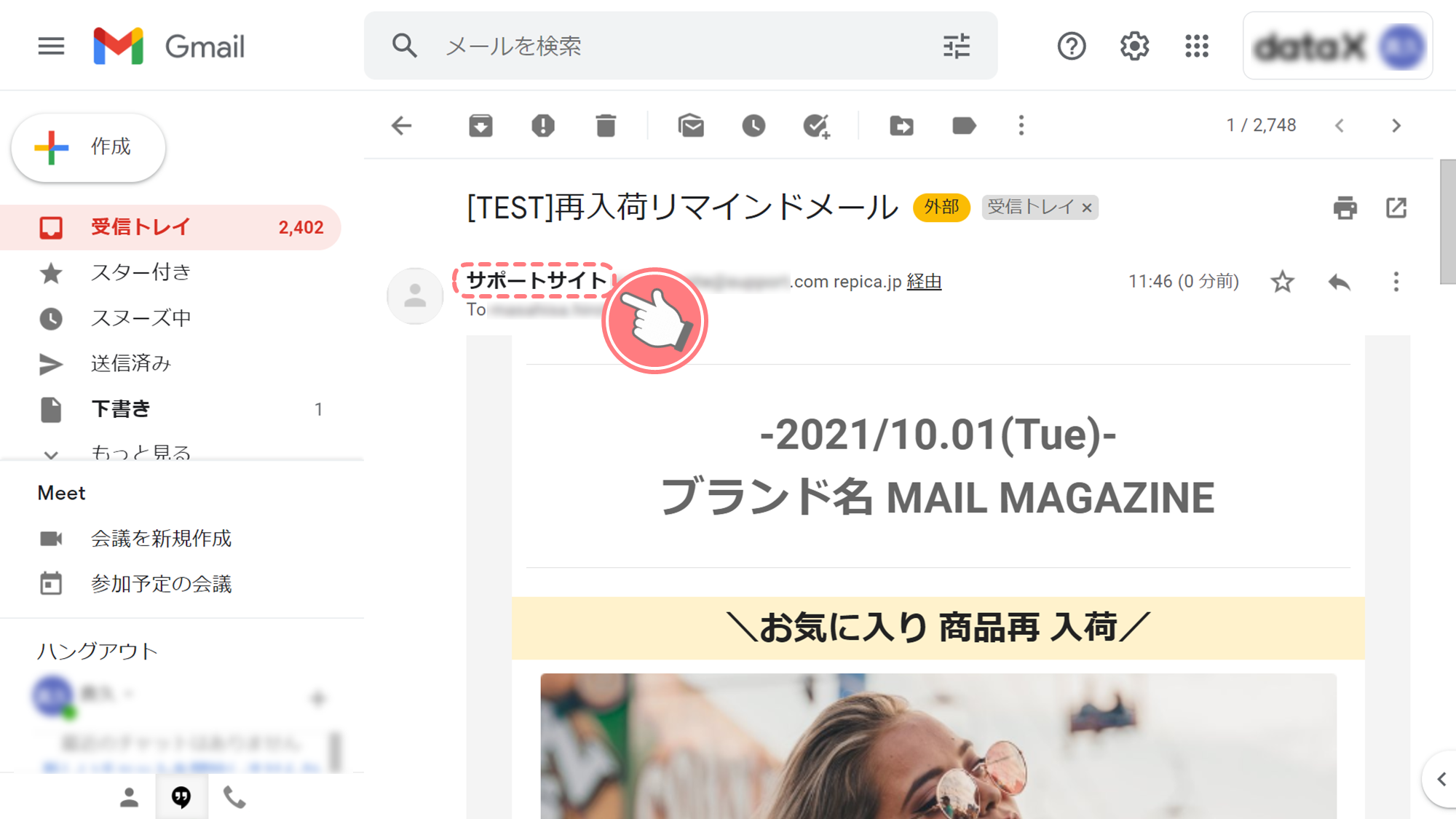Expand the side panel chevron
The width and height of the screenshot is (1456, 819).
1441,779
